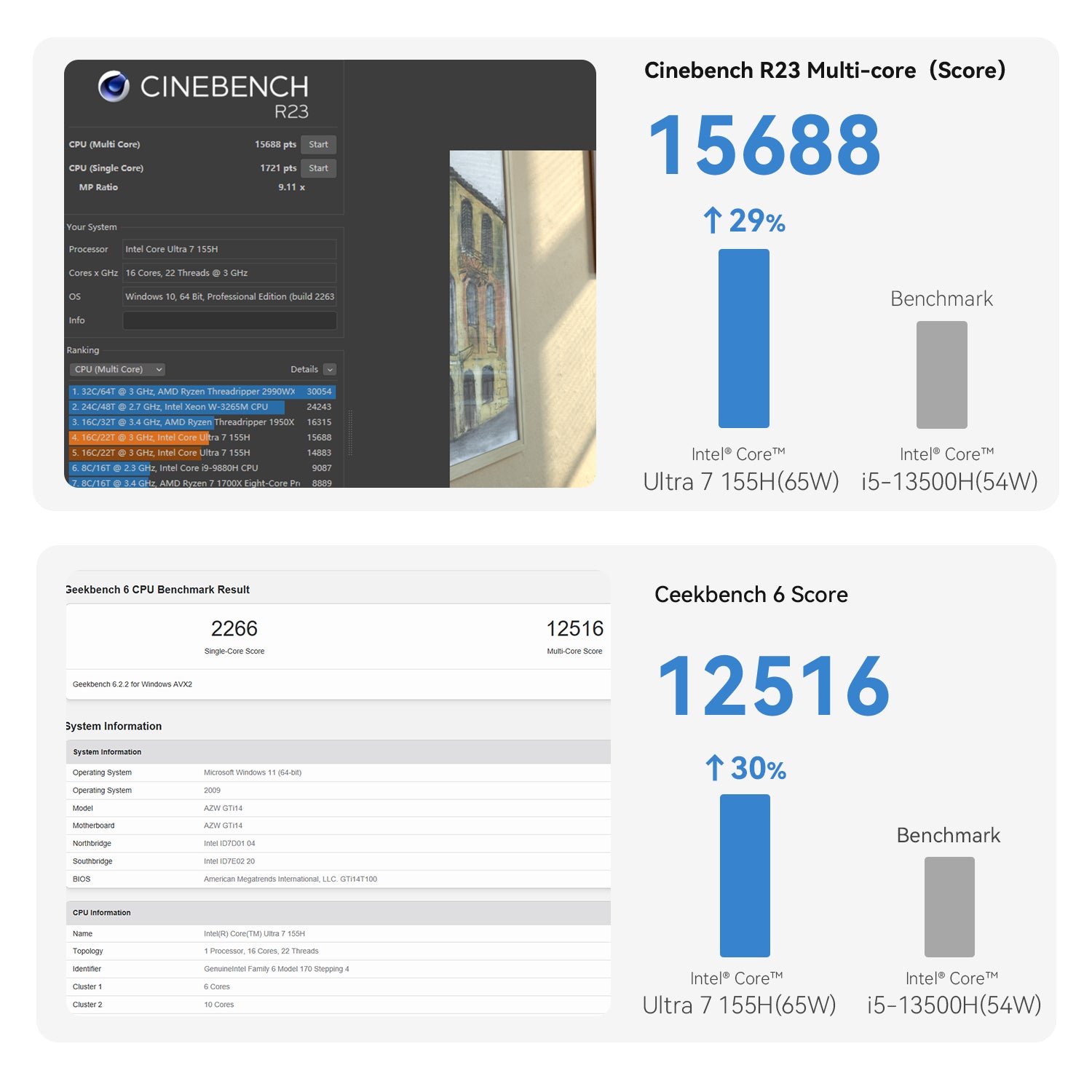Image resolution: width=1092 pixels, height=1092 pixels.
Task: Select the Processor field Intel Core Ultra 7 155H
Action: [229, 249]
